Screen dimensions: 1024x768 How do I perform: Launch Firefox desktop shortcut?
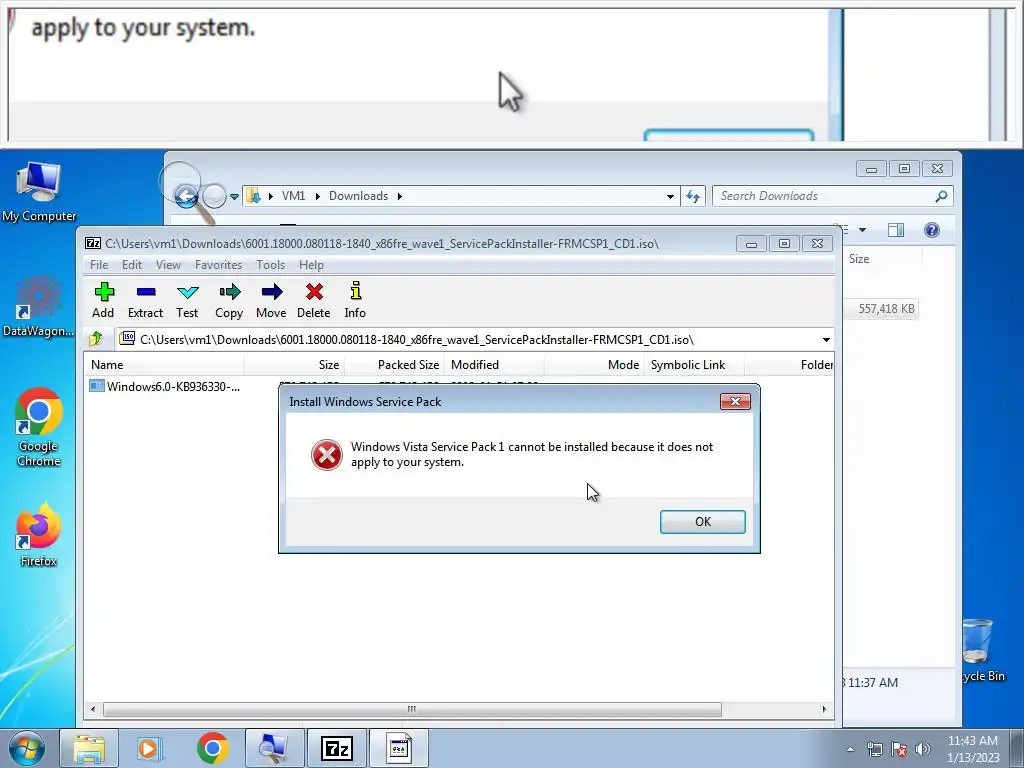pos(39,536)
